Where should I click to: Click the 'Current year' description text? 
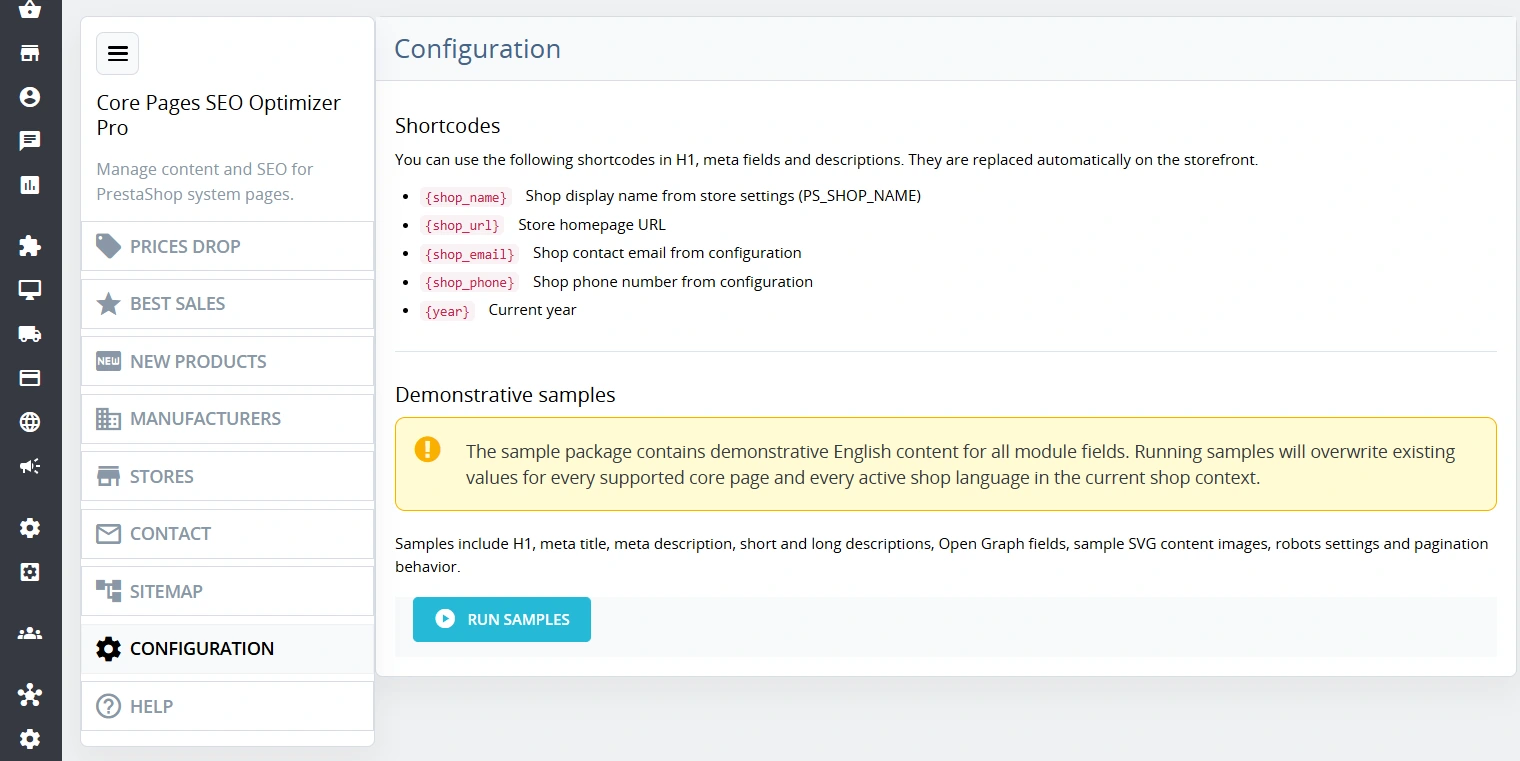pos(533,310)
